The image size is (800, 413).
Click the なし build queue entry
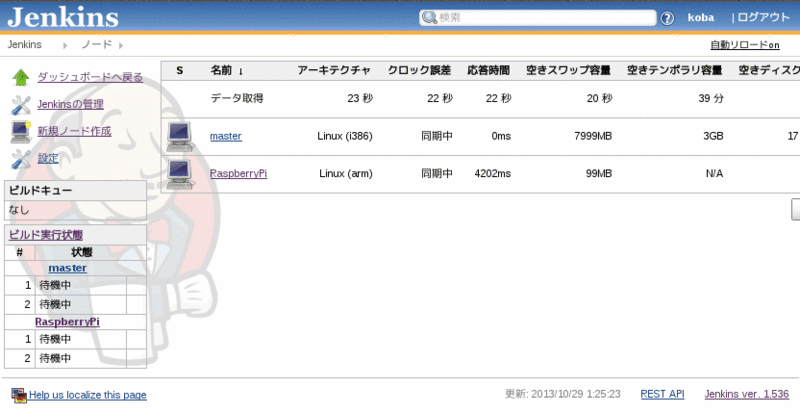(19, 210)
